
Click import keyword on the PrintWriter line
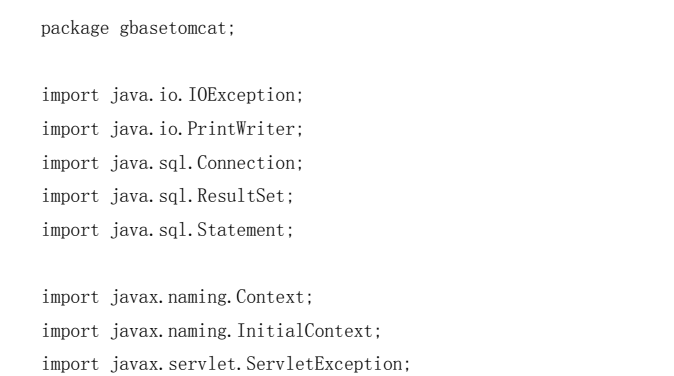click(70, 129)
